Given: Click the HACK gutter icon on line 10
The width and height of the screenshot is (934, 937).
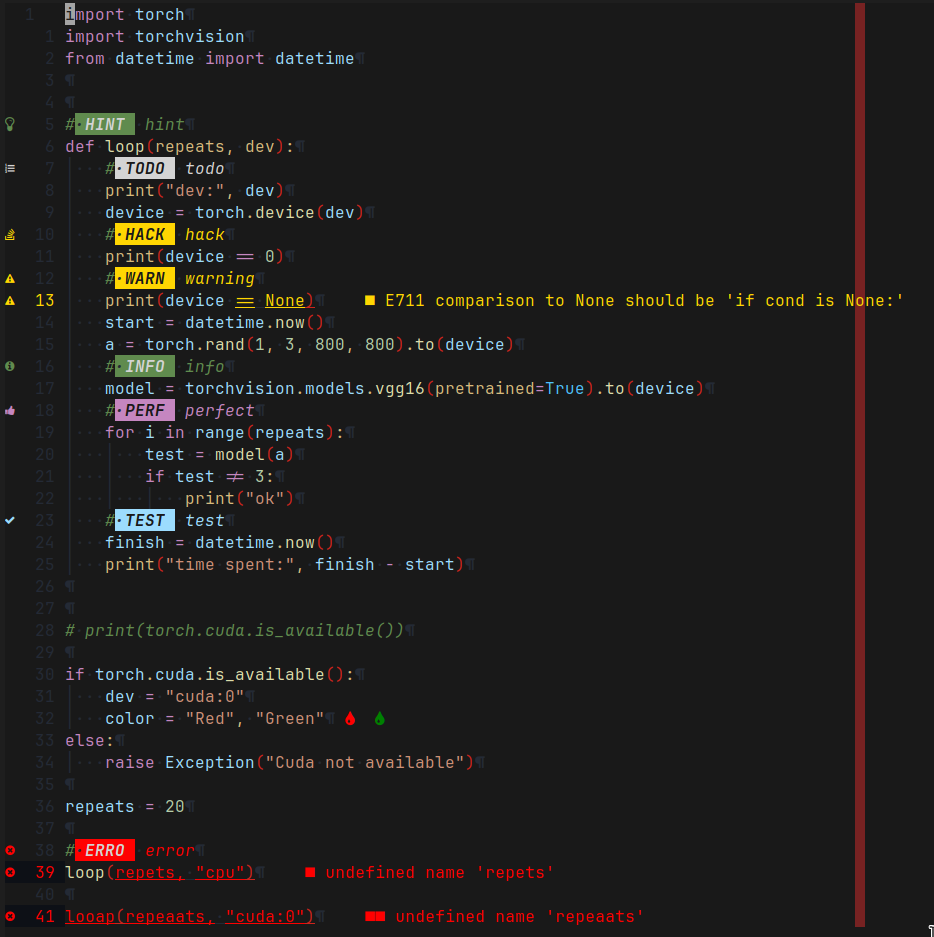Looking at the screenshot, I should pyautogui.click(x=9, y=234).
